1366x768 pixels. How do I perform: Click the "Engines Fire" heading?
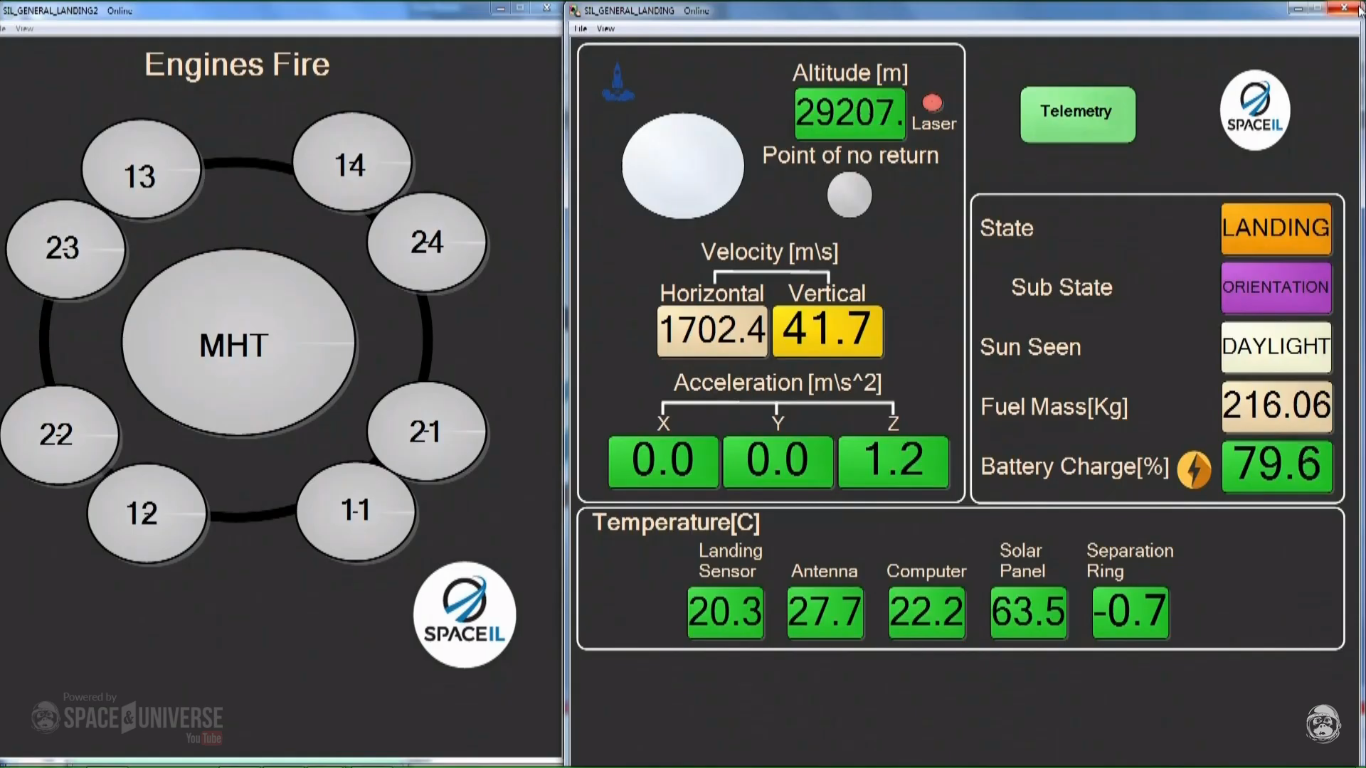click(237, 65)
